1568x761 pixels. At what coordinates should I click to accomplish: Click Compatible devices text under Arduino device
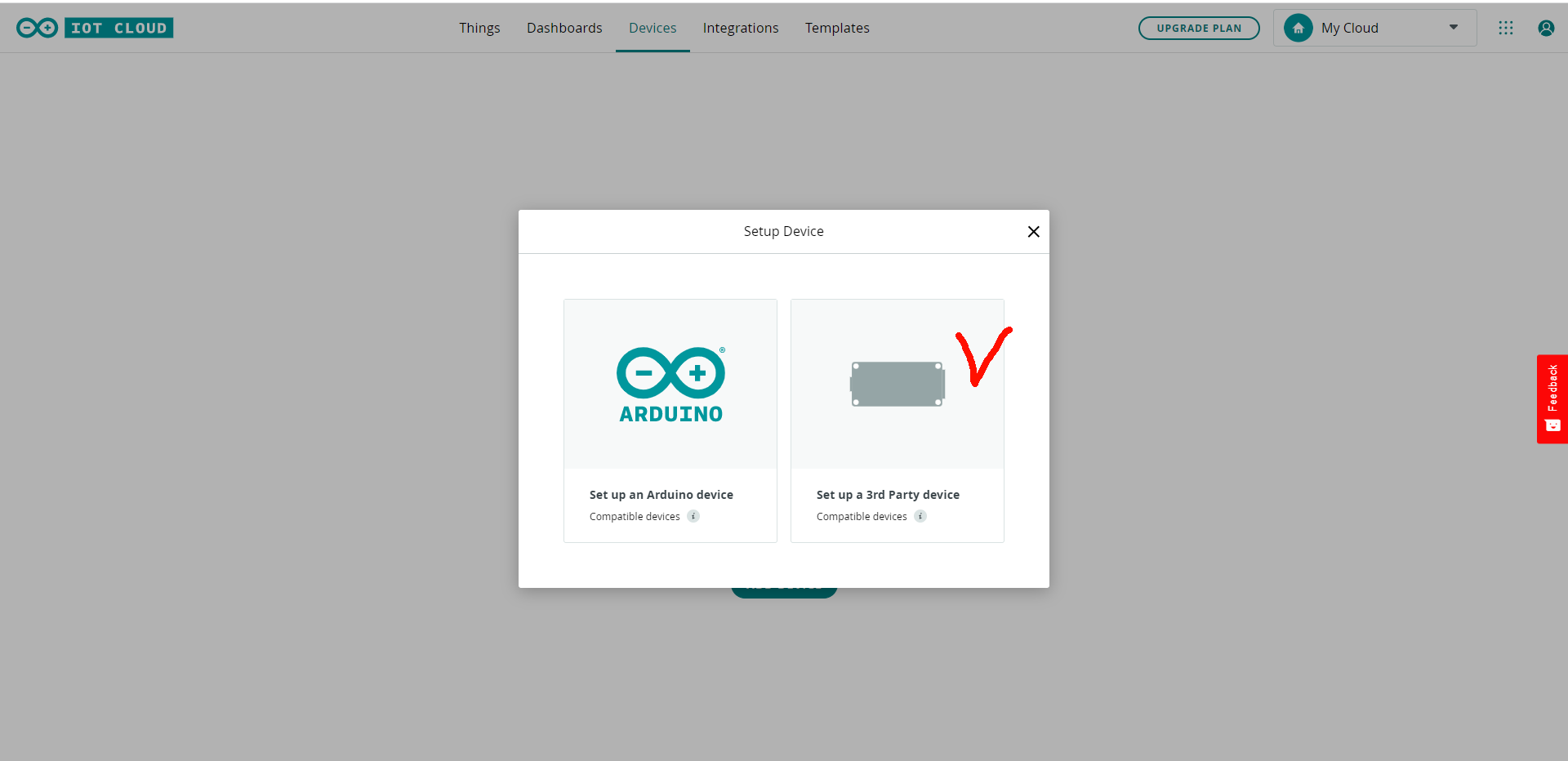[x=635, y=517]
